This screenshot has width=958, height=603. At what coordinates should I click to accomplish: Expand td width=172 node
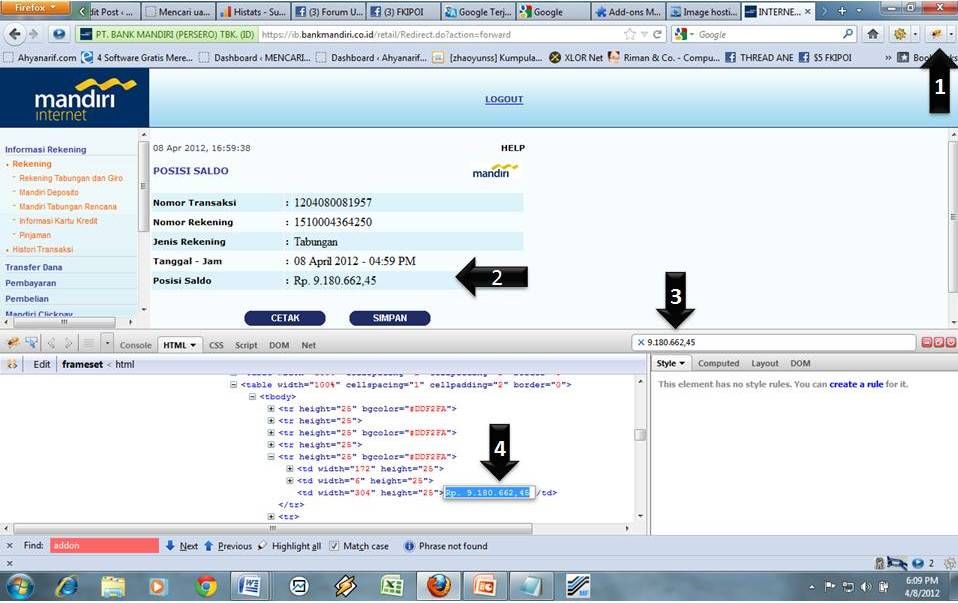(x=290, y=469)
